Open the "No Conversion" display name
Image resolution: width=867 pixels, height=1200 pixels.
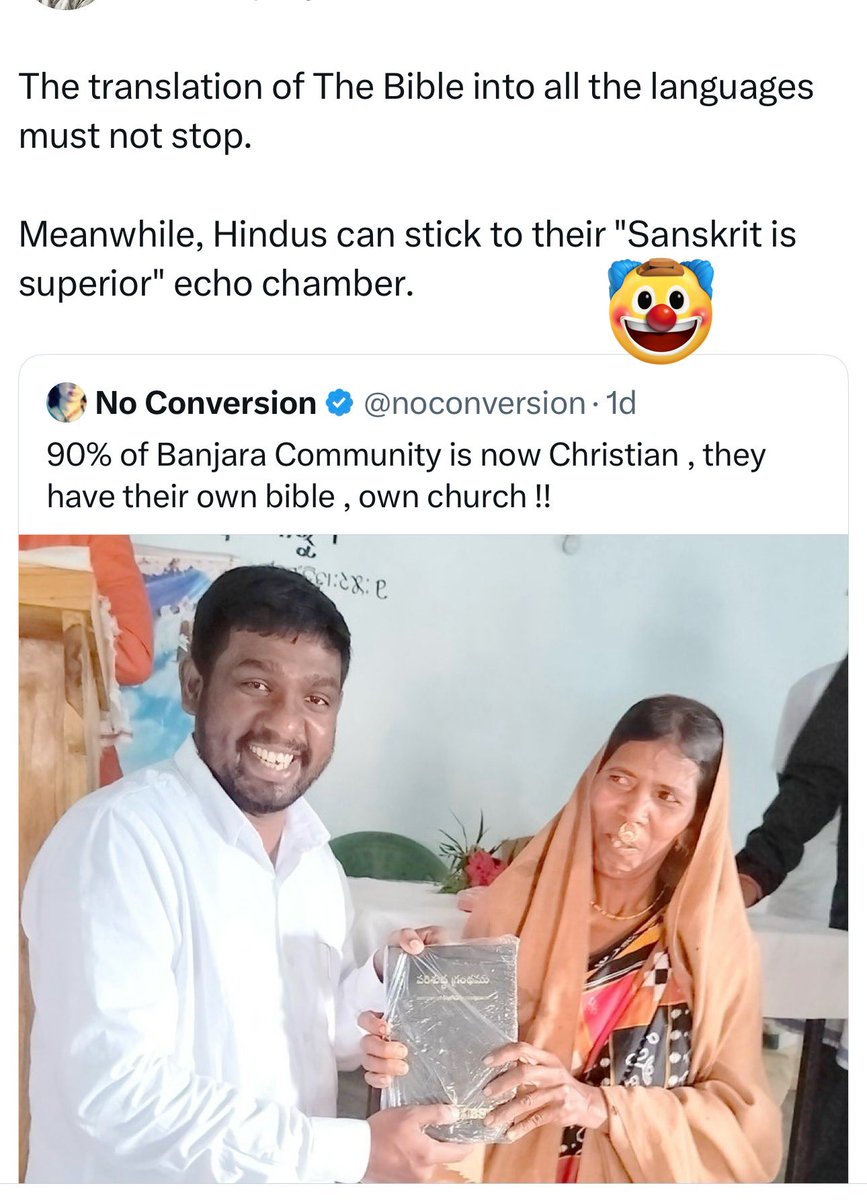pos(206,404)
